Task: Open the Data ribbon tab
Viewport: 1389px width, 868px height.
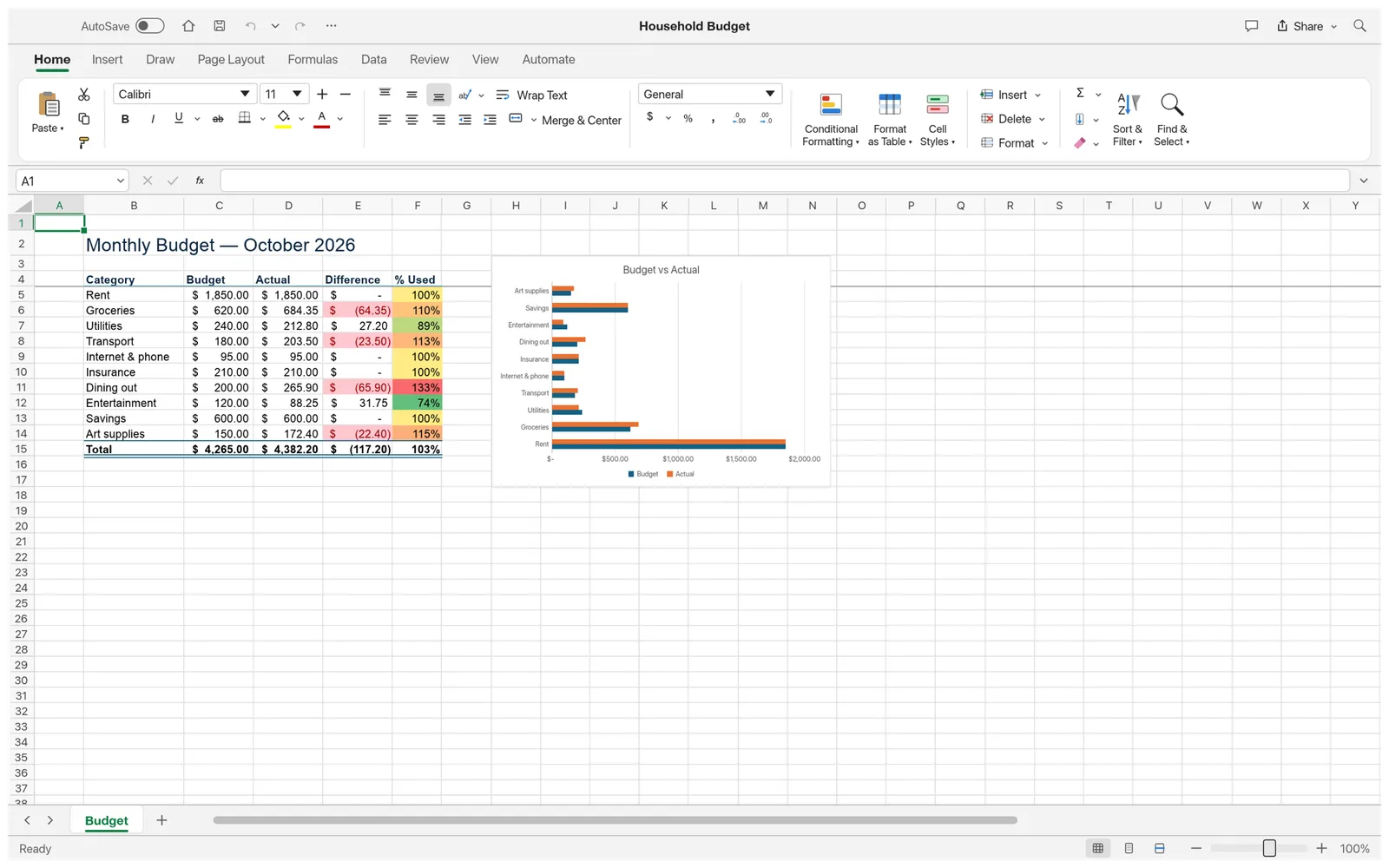Action: click(374, 60)
